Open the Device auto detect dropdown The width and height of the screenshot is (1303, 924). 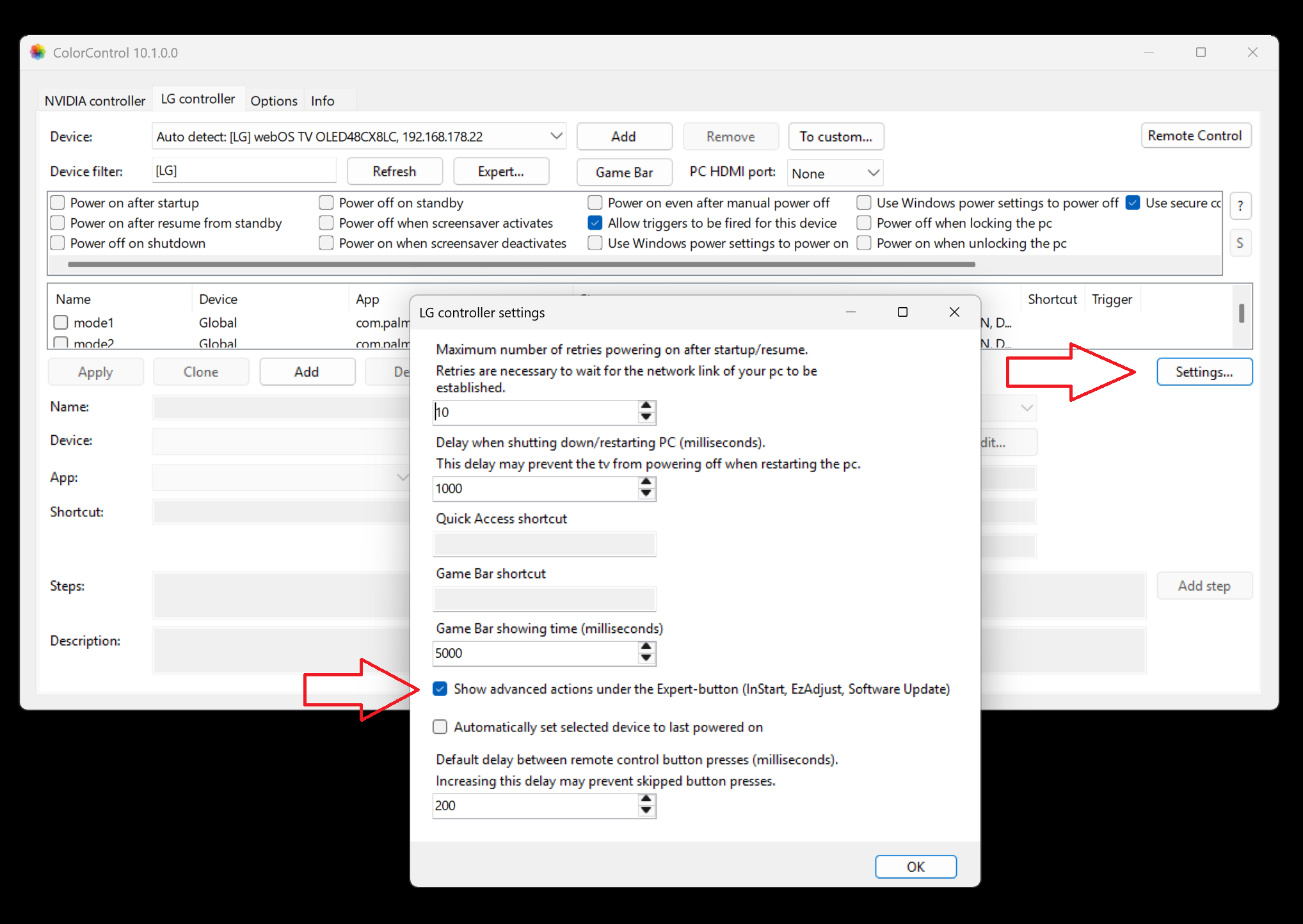[x=554, y=136]
